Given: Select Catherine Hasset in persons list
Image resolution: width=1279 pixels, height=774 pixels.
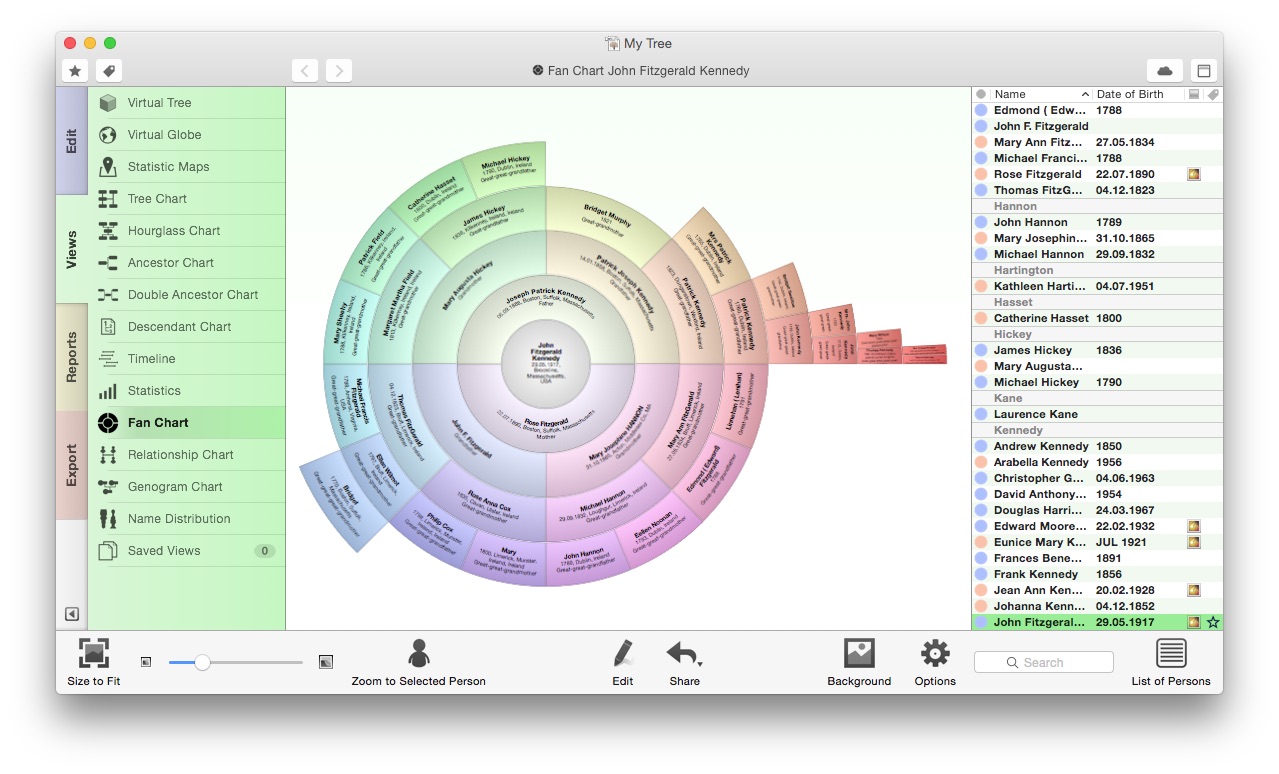Looking at the screenshot, I should click(1097, 318).
